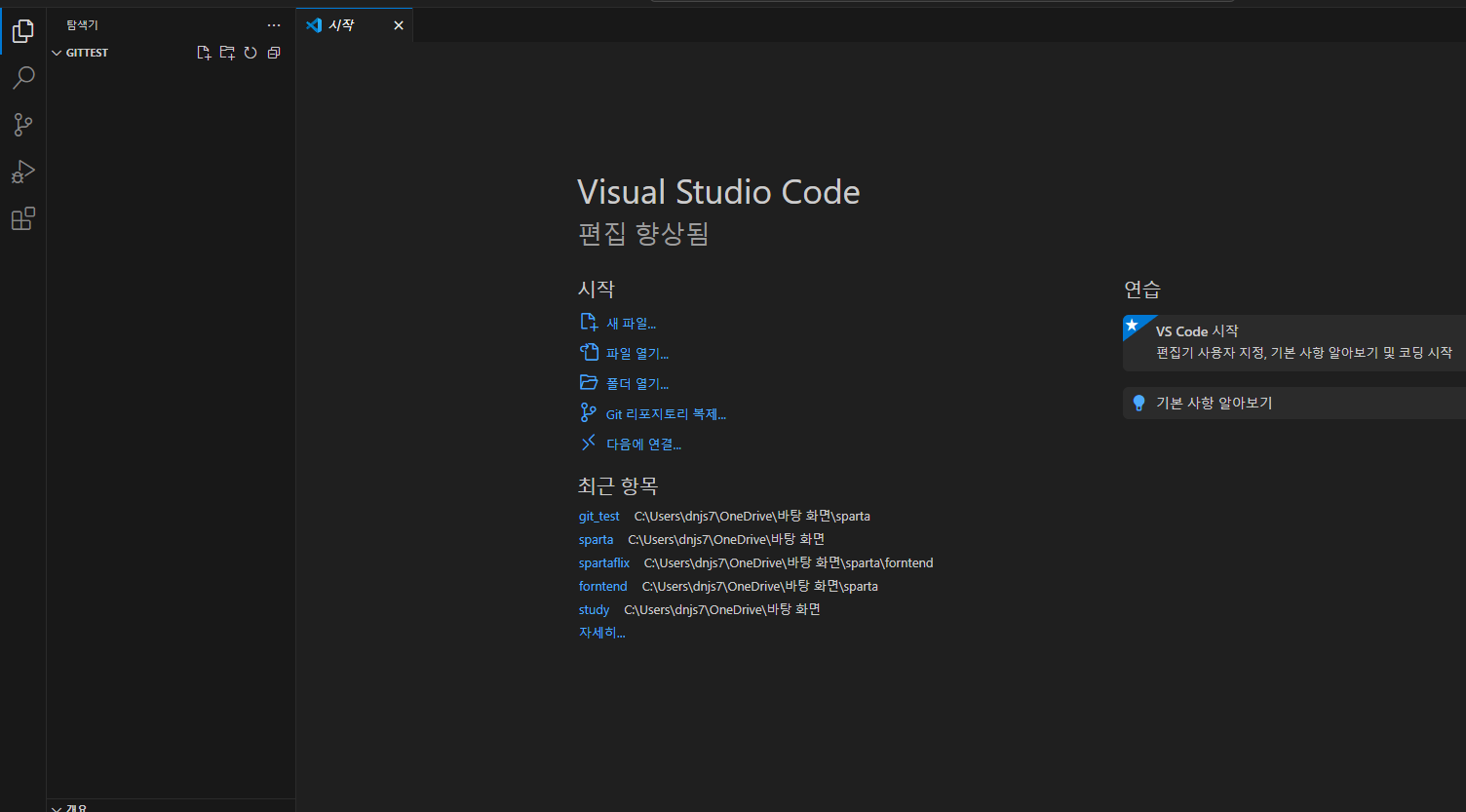Click the open file icon beside 파일 열기
The height and width of the screenshot is (812, 1466).
(589, 353)
